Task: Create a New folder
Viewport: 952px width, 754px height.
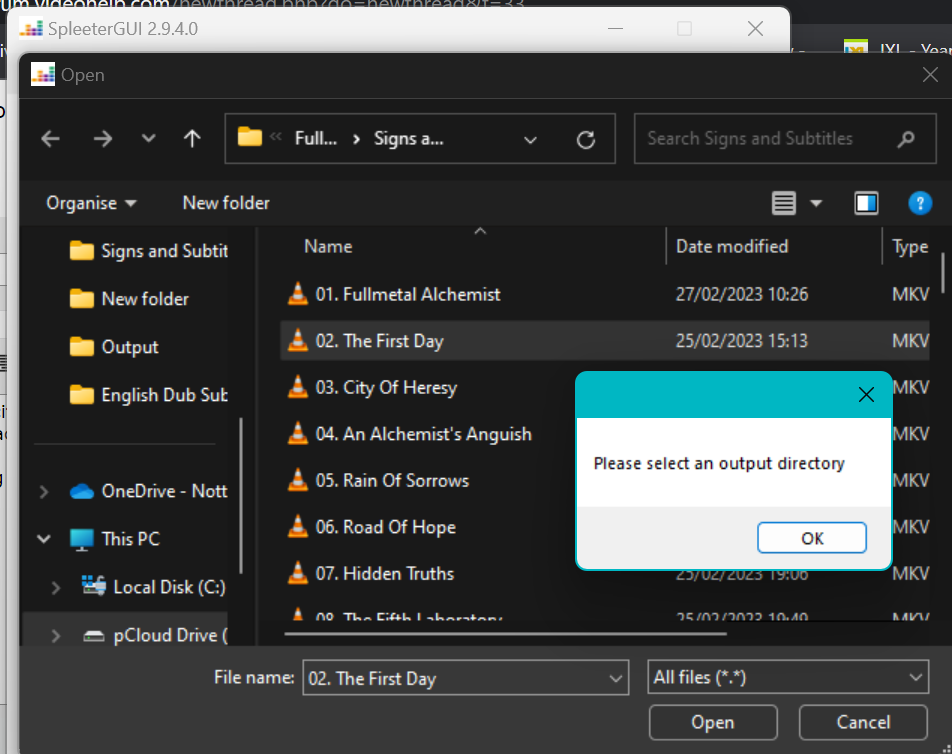Action: (226, 203)
